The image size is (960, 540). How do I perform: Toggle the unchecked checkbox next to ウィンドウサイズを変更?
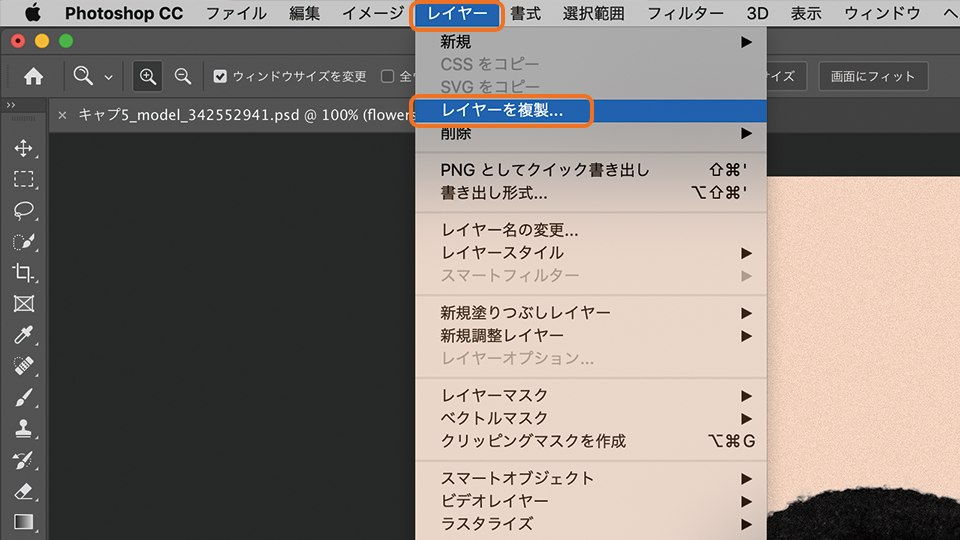[x=387, y=77]
